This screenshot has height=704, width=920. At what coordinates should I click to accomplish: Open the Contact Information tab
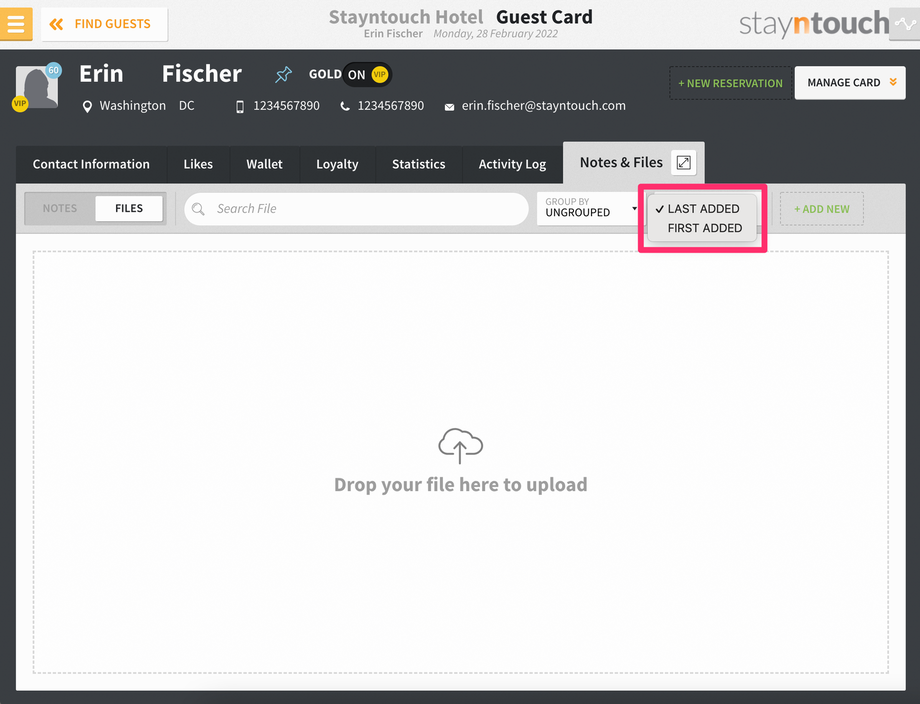91,164
